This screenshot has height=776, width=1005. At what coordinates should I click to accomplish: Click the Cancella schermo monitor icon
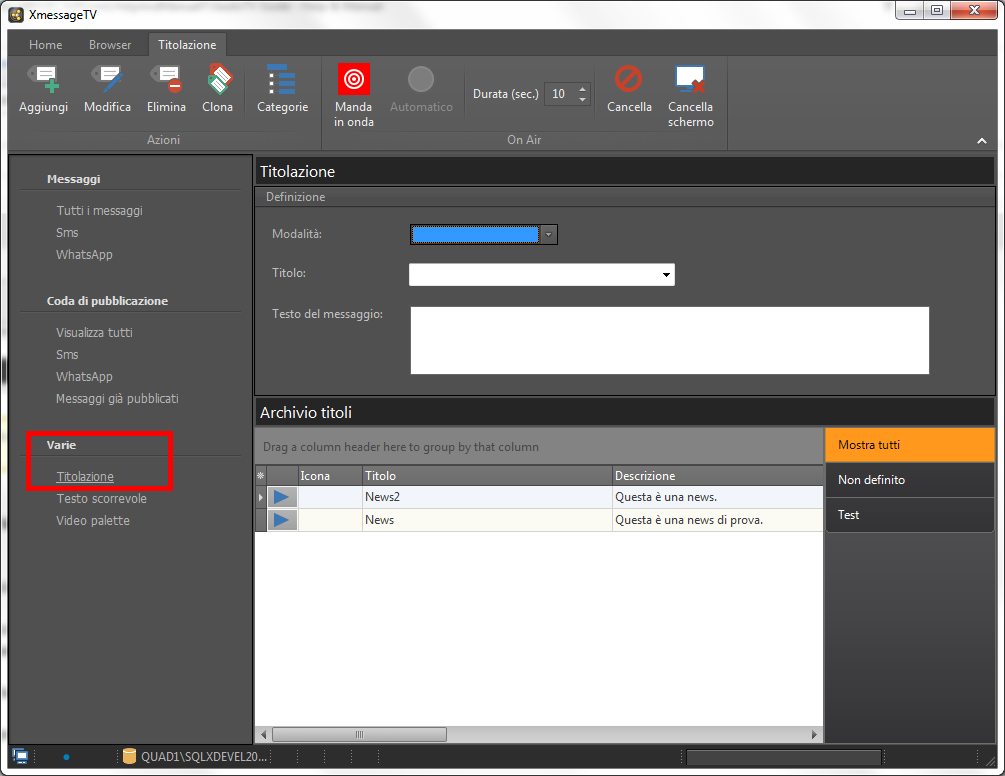[690, 79]
